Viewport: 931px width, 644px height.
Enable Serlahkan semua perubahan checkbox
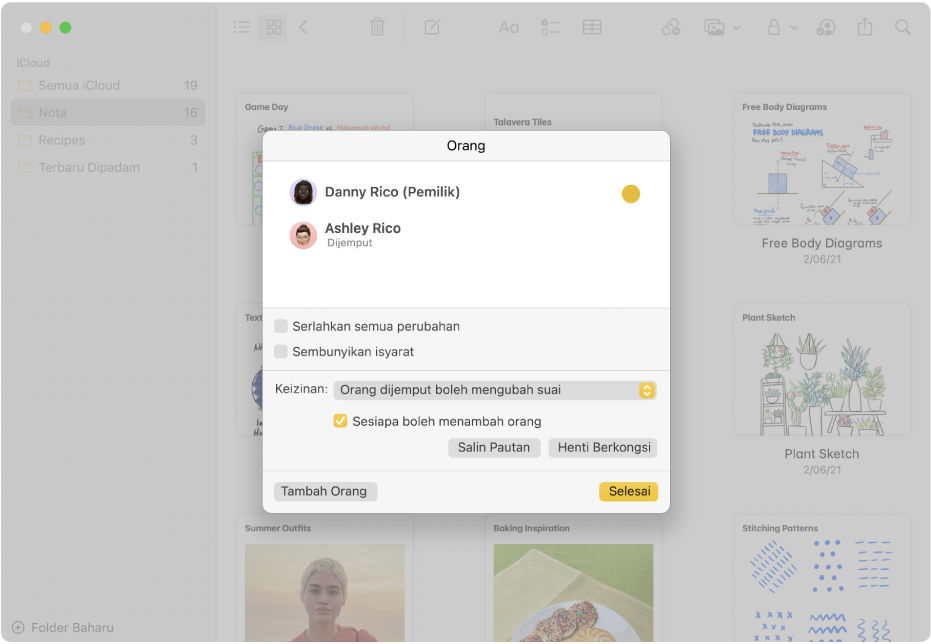(281, 326)
